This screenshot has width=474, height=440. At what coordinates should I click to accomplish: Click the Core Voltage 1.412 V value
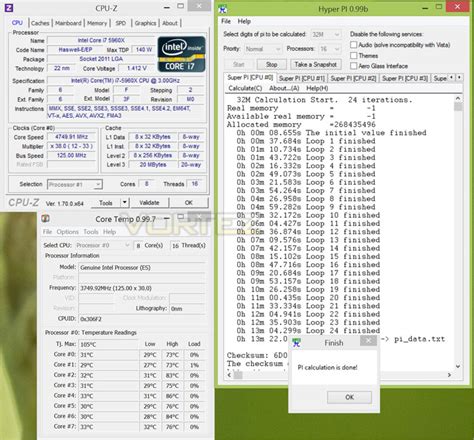(x=137, y=68)
